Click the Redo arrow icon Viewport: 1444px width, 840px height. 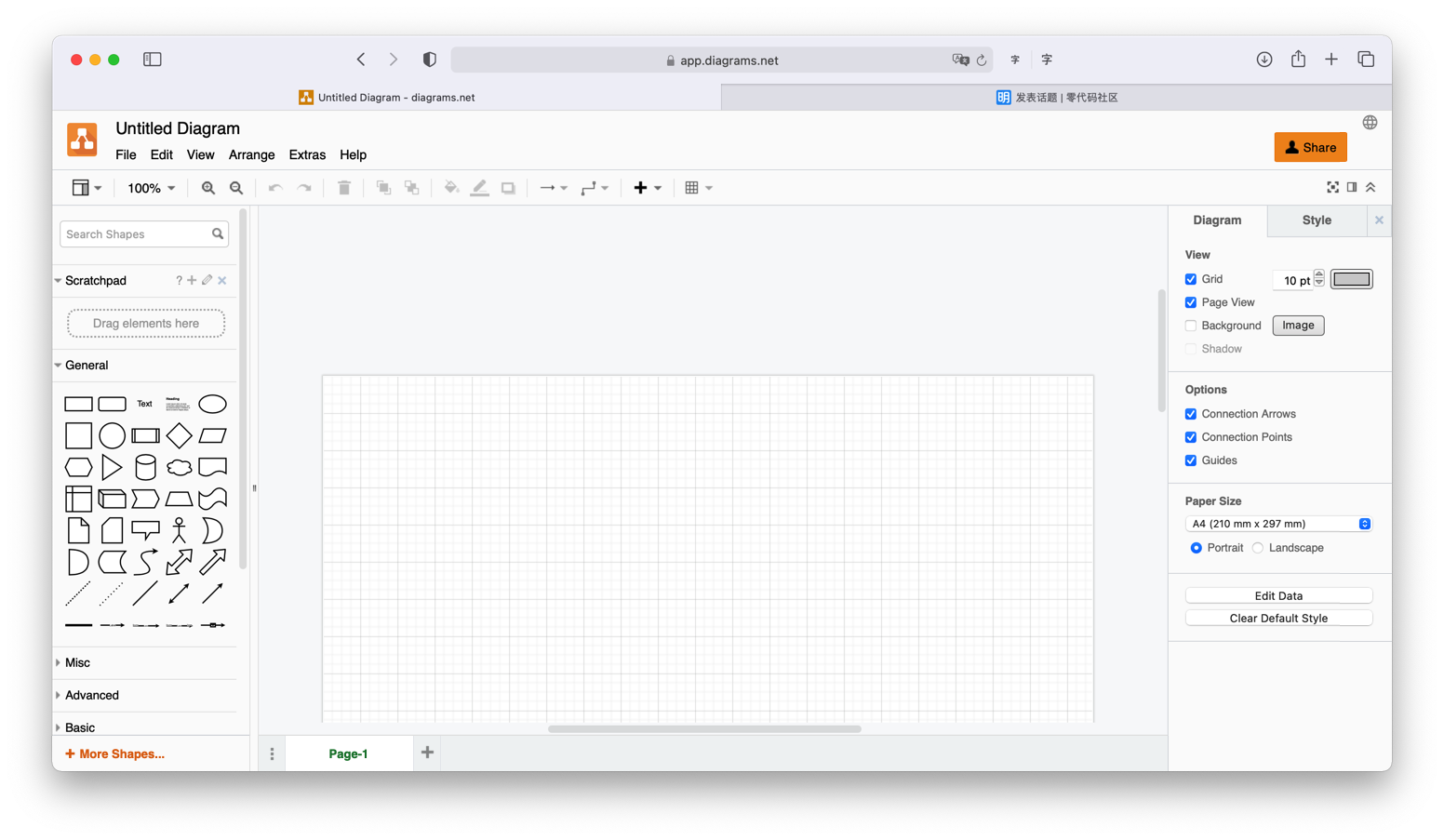[304, 188]
